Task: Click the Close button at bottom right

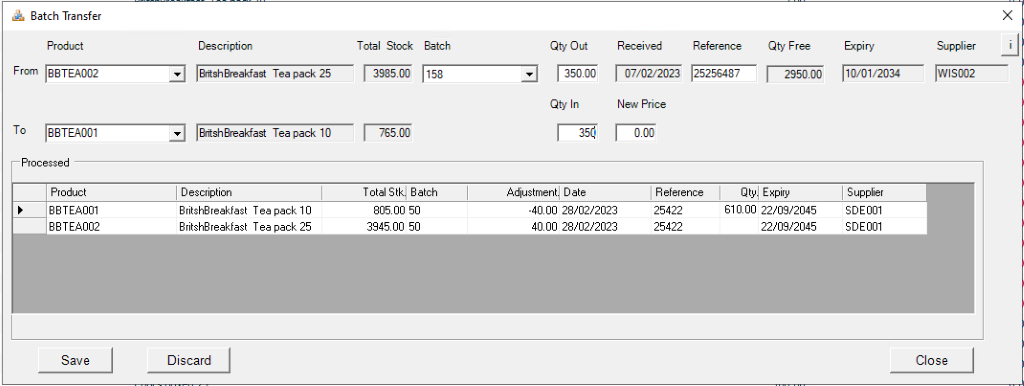Action: [932, 360]
